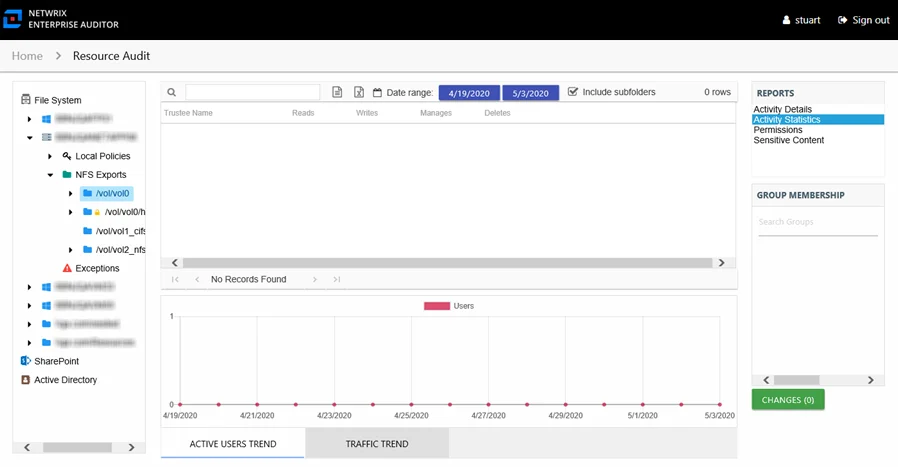Go to previous page of results
898x467 pixels.
click(x=197, y=279)
